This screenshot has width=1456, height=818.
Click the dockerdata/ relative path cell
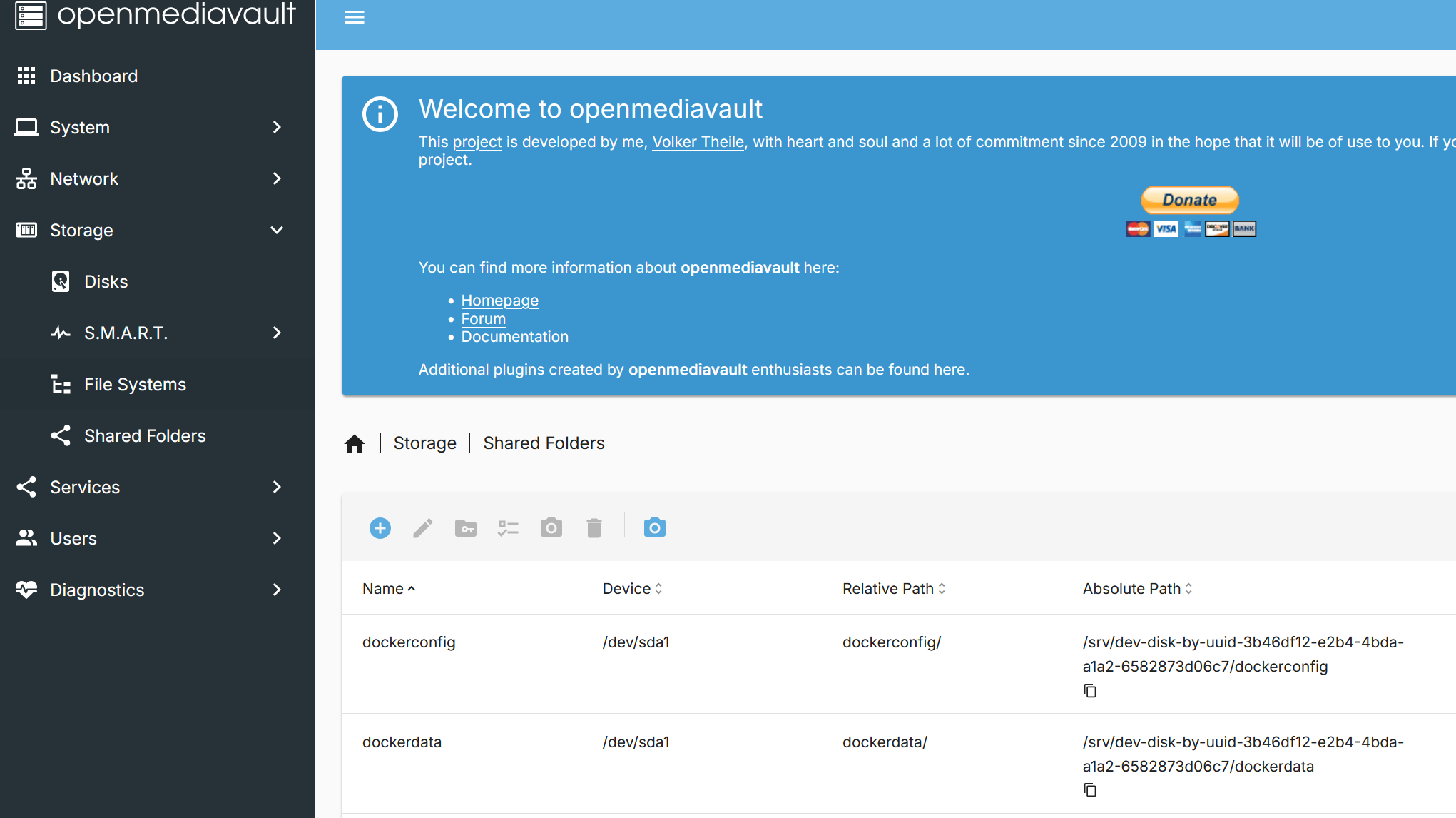885,742
